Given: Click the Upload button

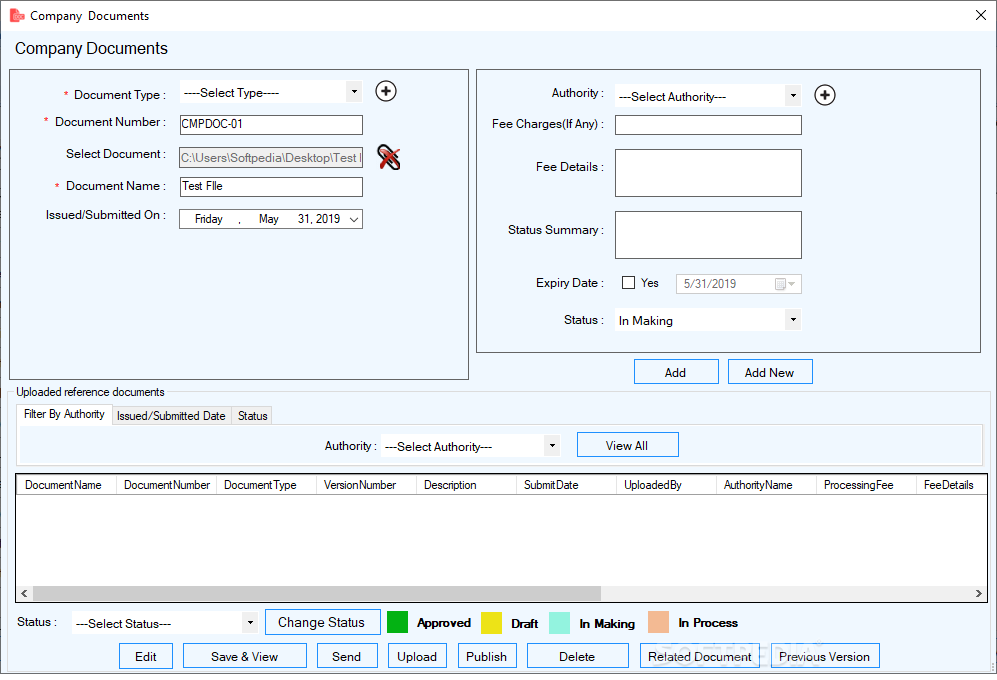Looking at the screenshot, I should 417,656.
